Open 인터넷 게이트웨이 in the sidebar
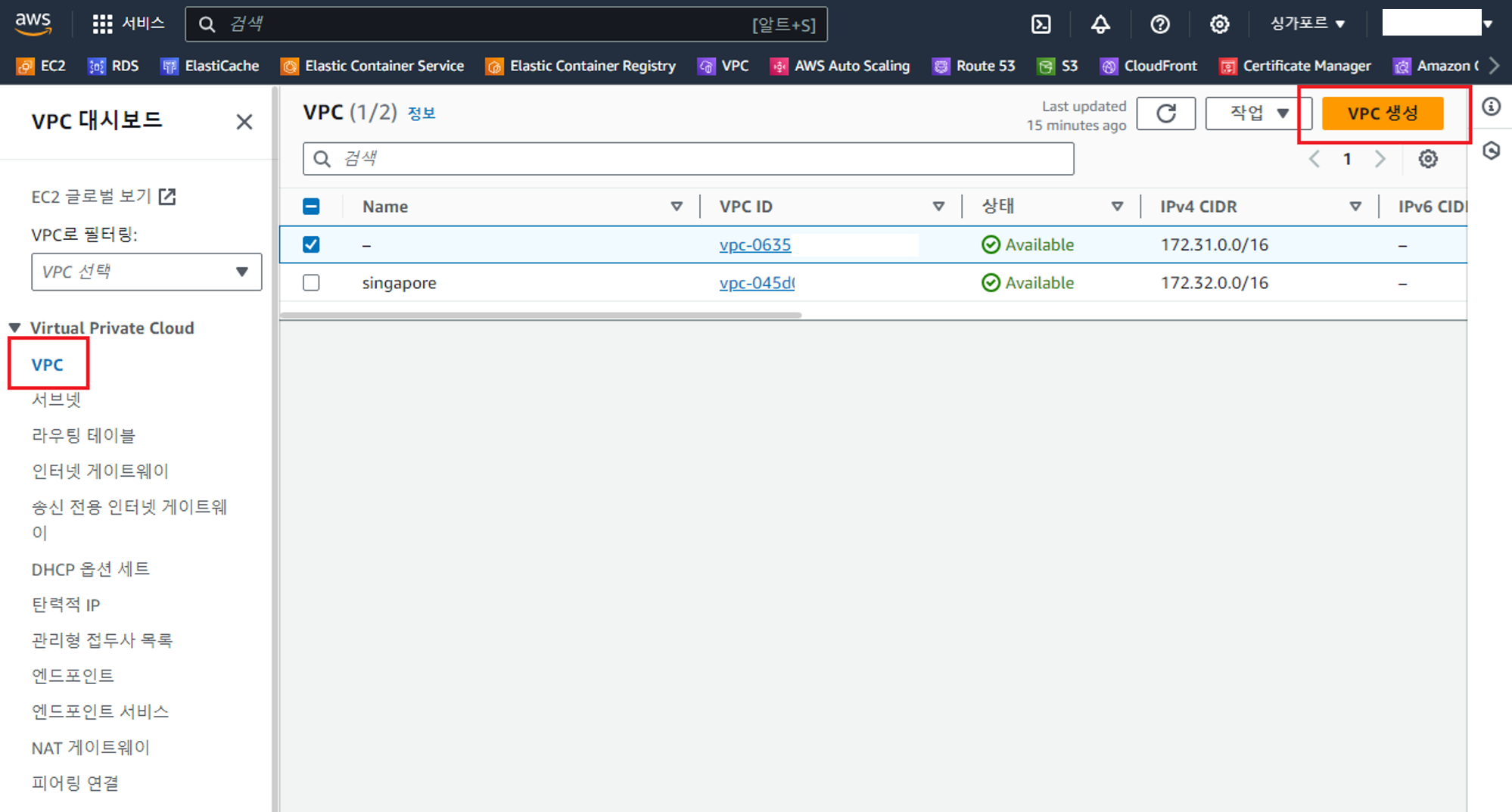Viewport: 1512px width, 812px height. (100, 471)
